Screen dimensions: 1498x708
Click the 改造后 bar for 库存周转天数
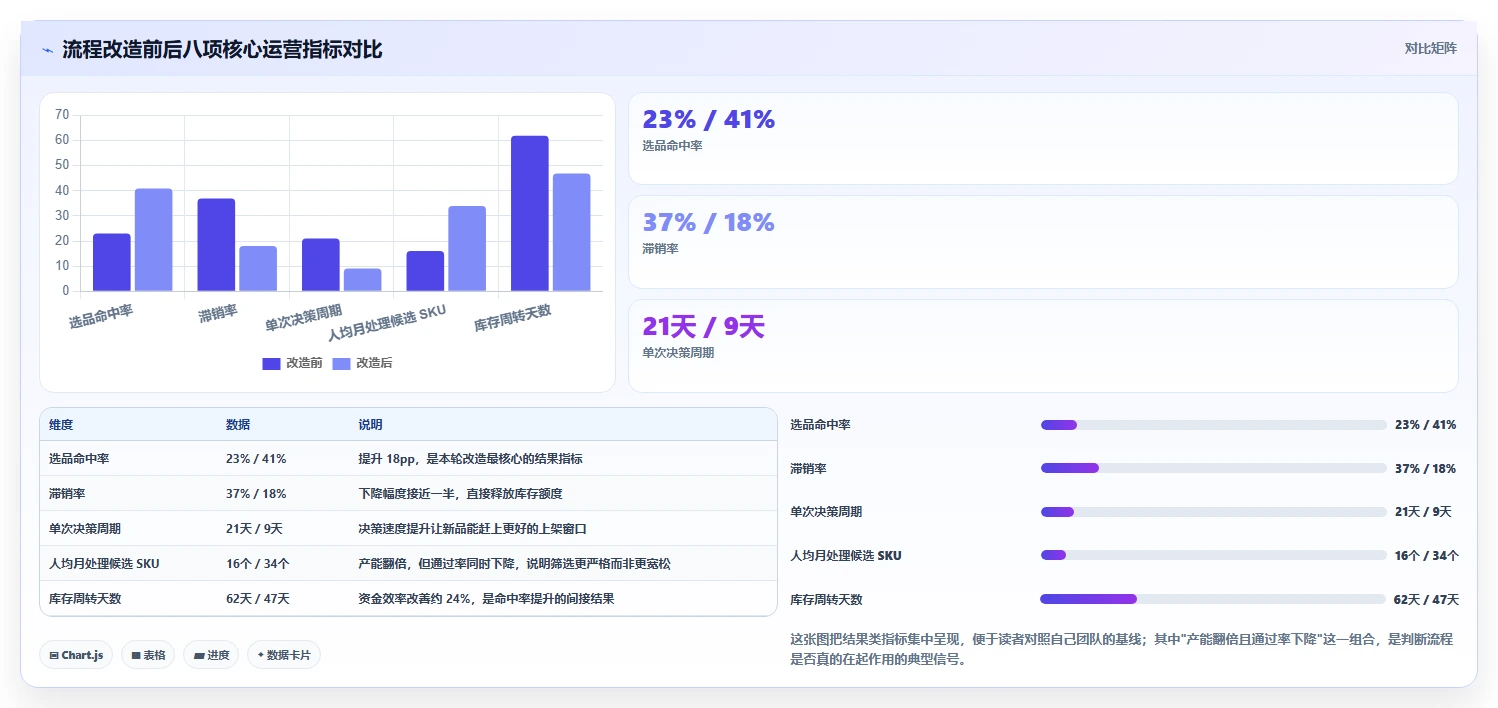tap(572, 232)
